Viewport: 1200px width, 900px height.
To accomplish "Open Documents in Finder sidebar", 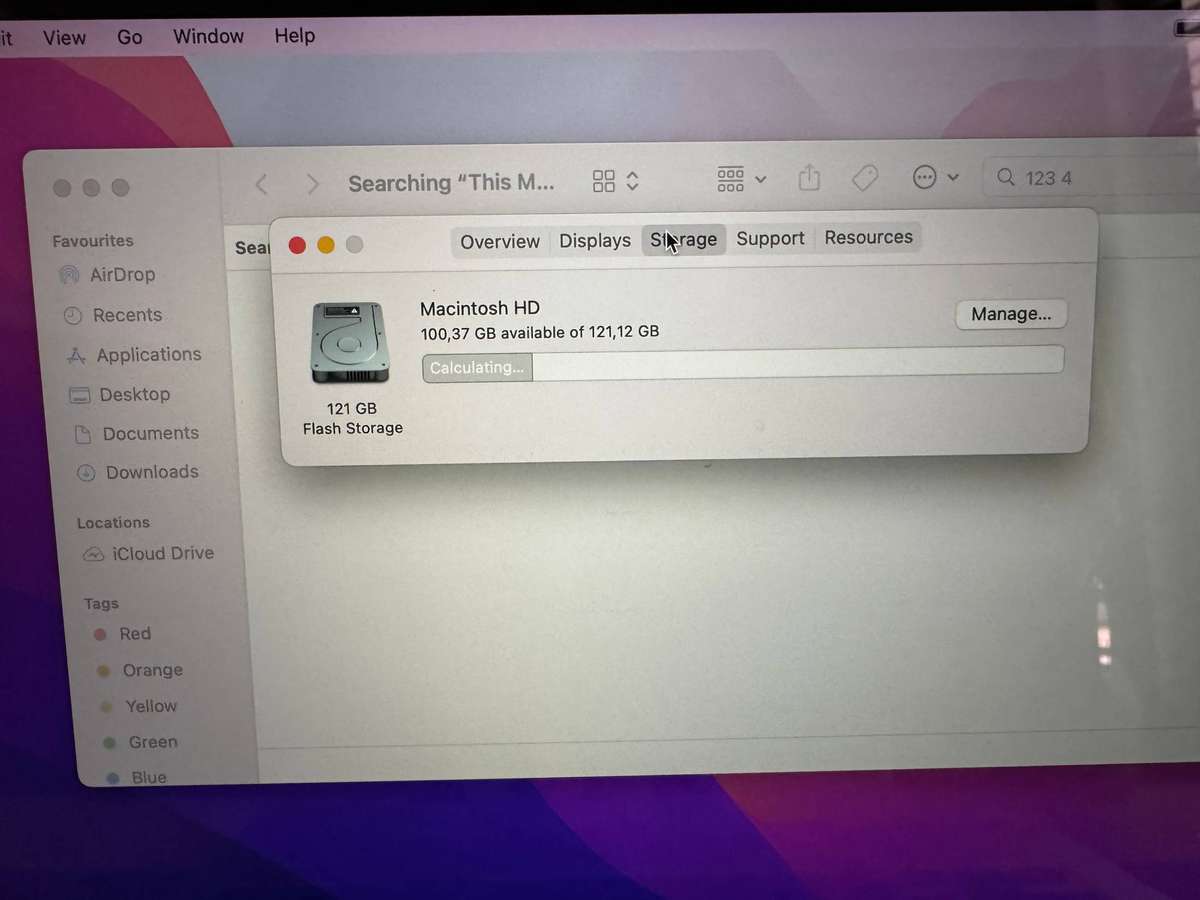I will point(151,433).
